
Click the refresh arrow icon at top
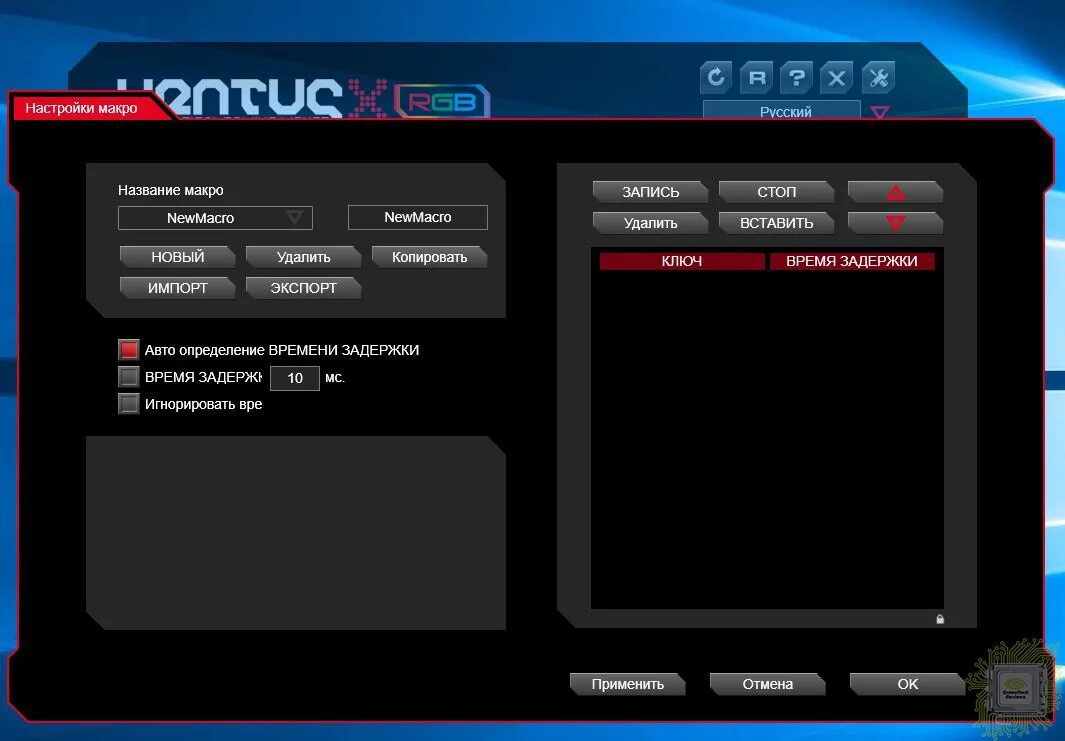716,77
